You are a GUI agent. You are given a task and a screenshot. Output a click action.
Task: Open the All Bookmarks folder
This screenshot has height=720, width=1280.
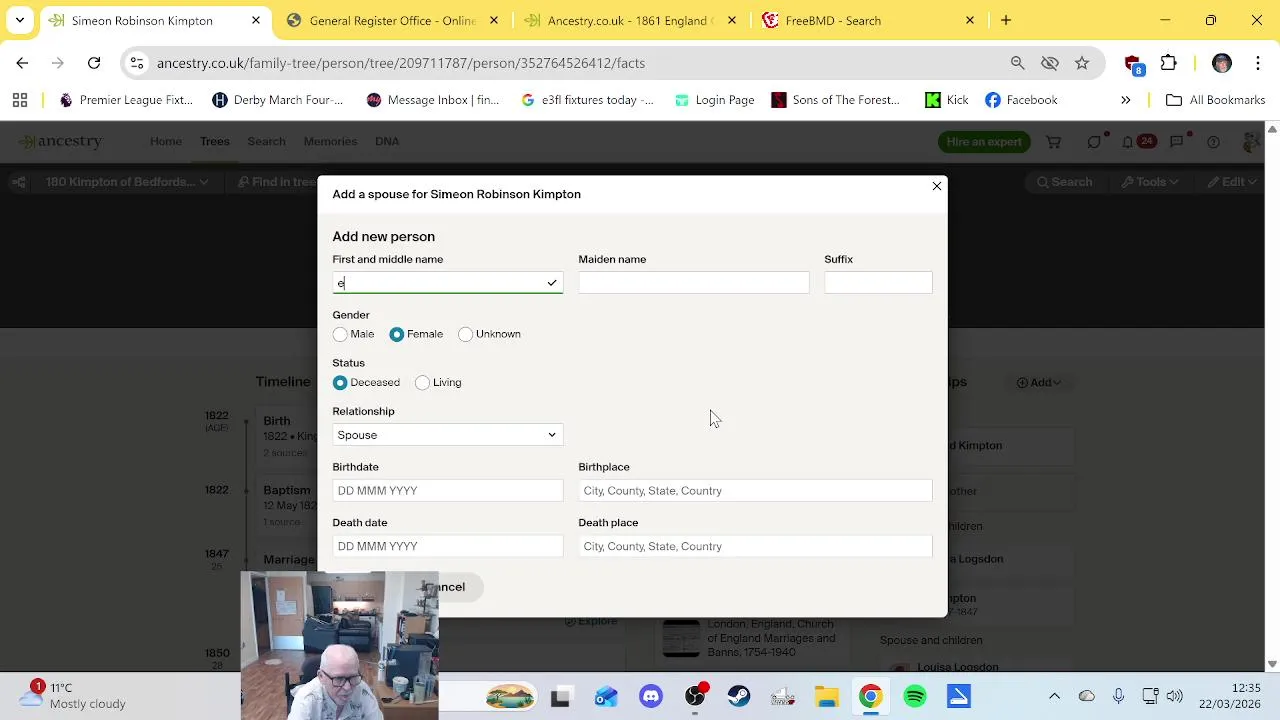coord(1215,100)
